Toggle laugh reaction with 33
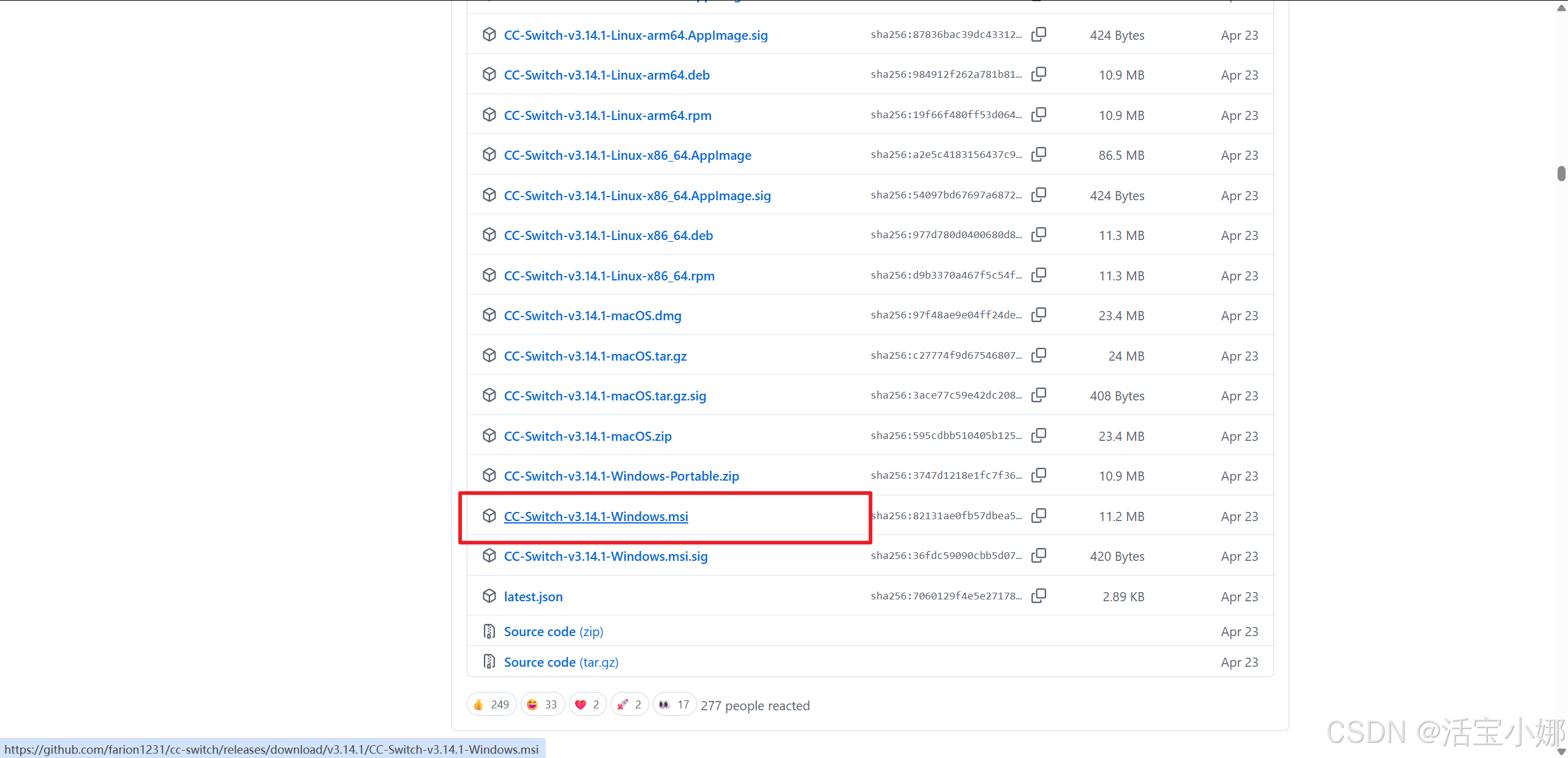This screenshot has width=1568, height=758. tap(543, 705)
